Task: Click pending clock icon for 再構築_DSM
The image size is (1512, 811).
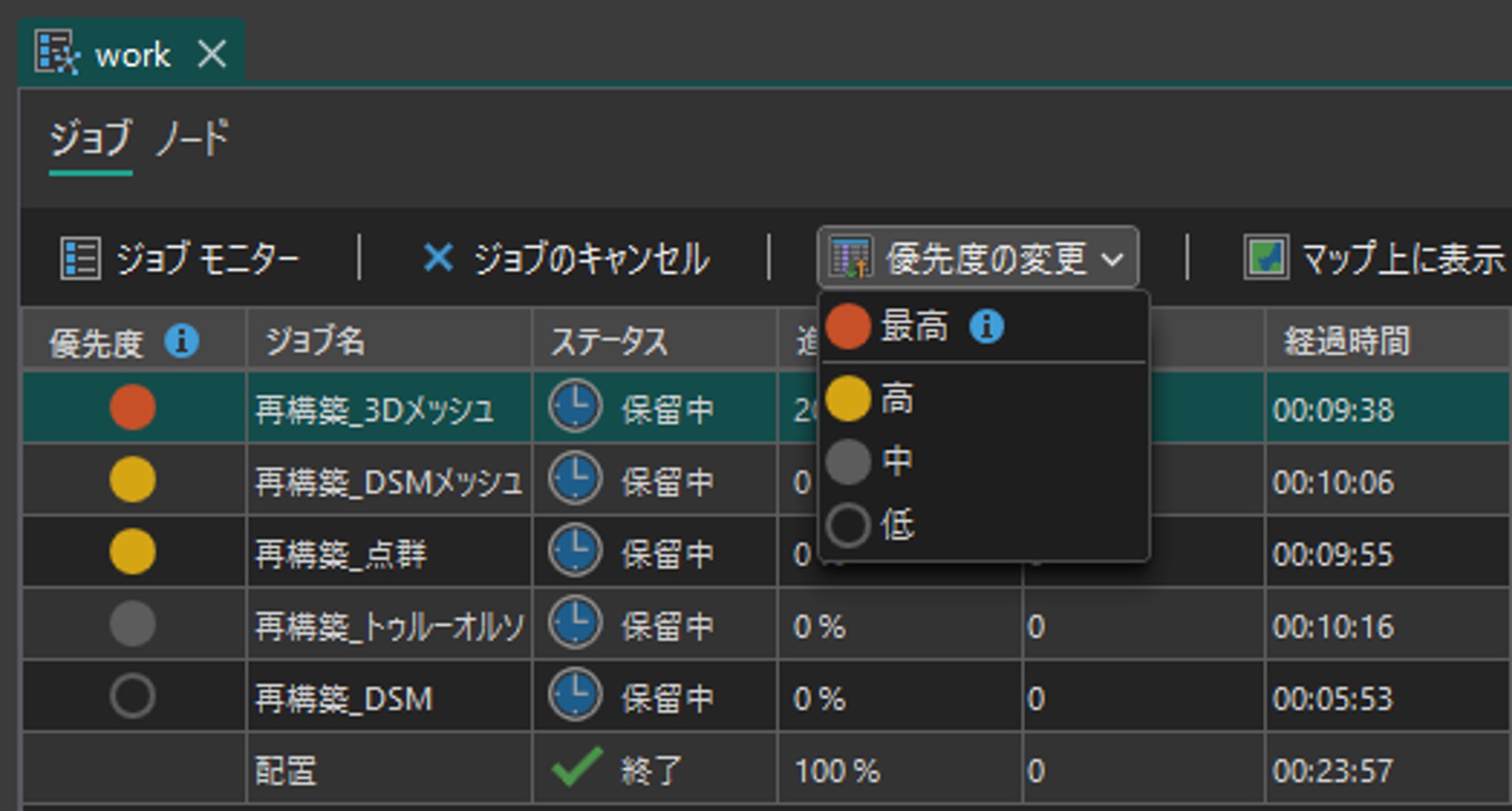Action: pos(575,695)
